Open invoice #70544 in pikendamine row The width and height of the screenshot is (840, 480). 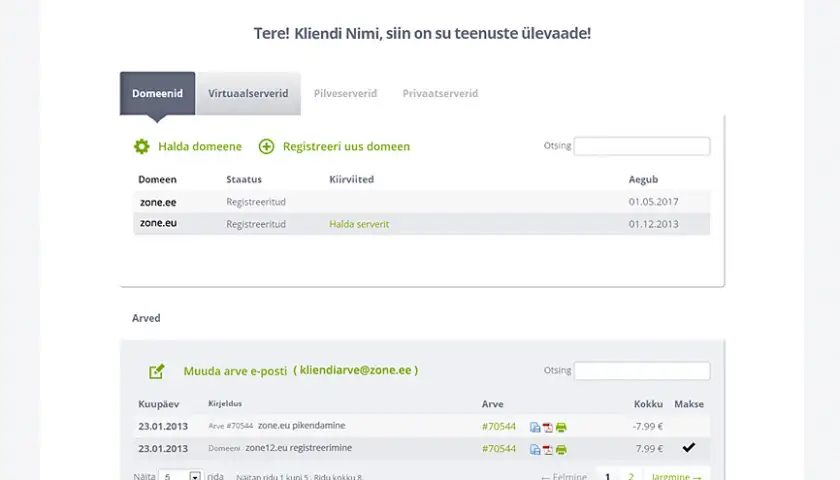[499, 426]
